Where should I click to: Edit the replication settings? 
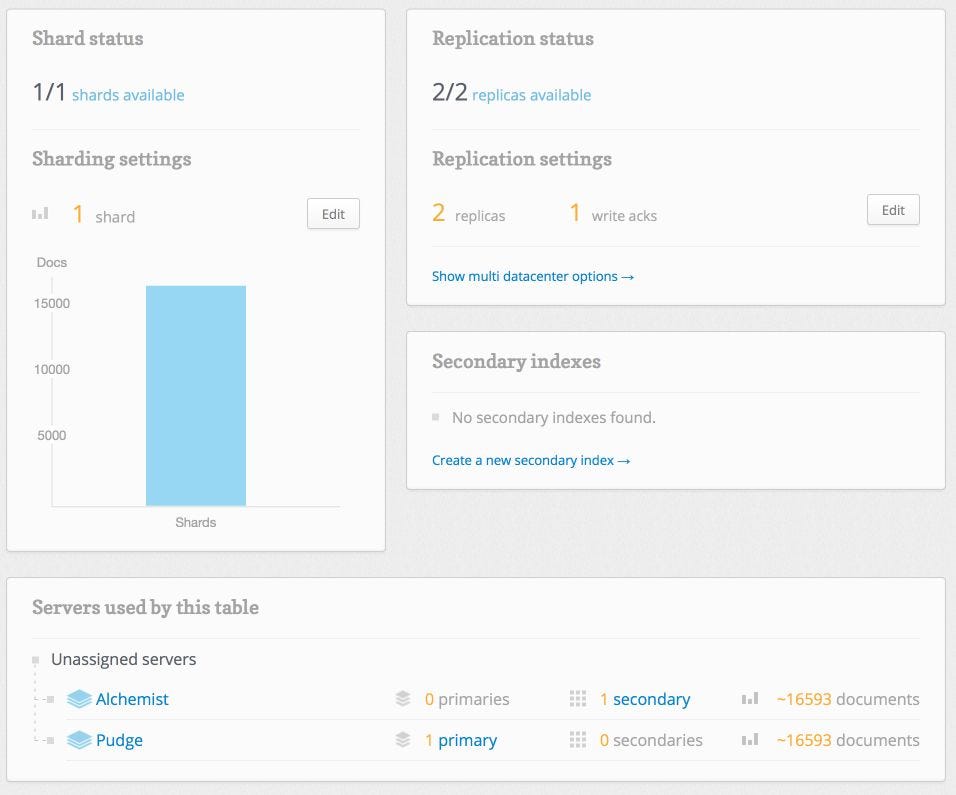[x=893, y=210]
